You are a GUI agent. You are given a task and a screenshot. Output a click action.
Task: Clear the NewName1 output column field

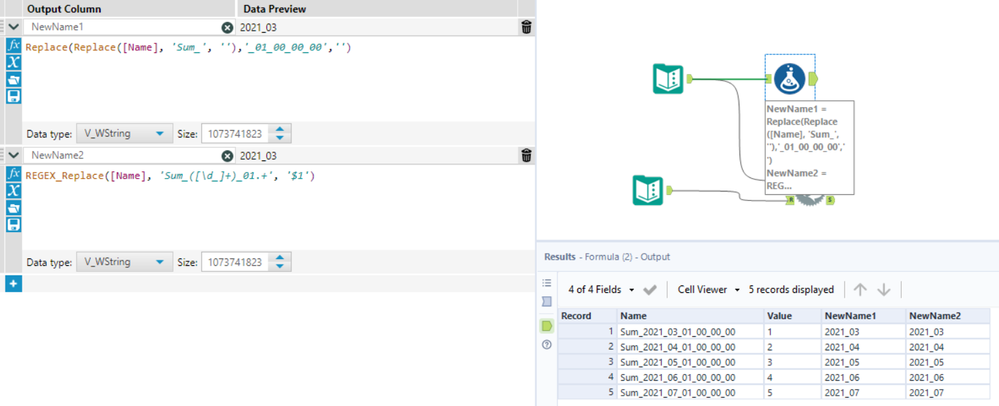click(227, 27)
